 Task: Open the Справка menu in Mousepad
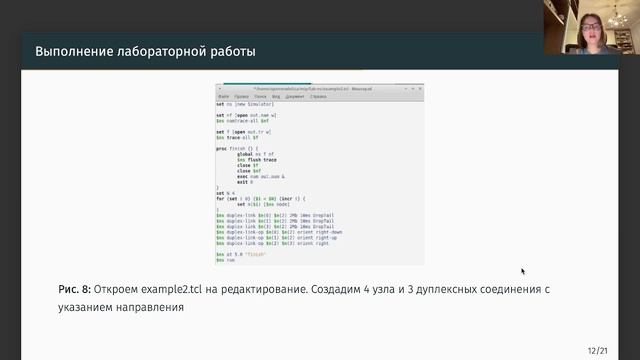tap(318, 97)
